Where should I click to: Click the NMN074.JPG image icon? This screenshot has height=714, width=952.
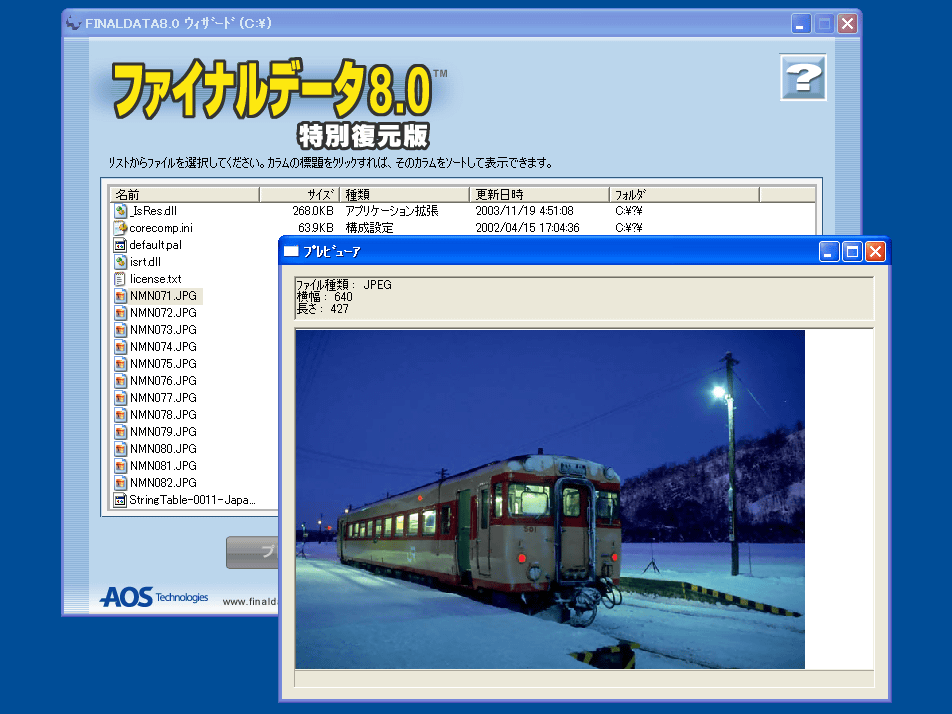(x=120, y=347)
